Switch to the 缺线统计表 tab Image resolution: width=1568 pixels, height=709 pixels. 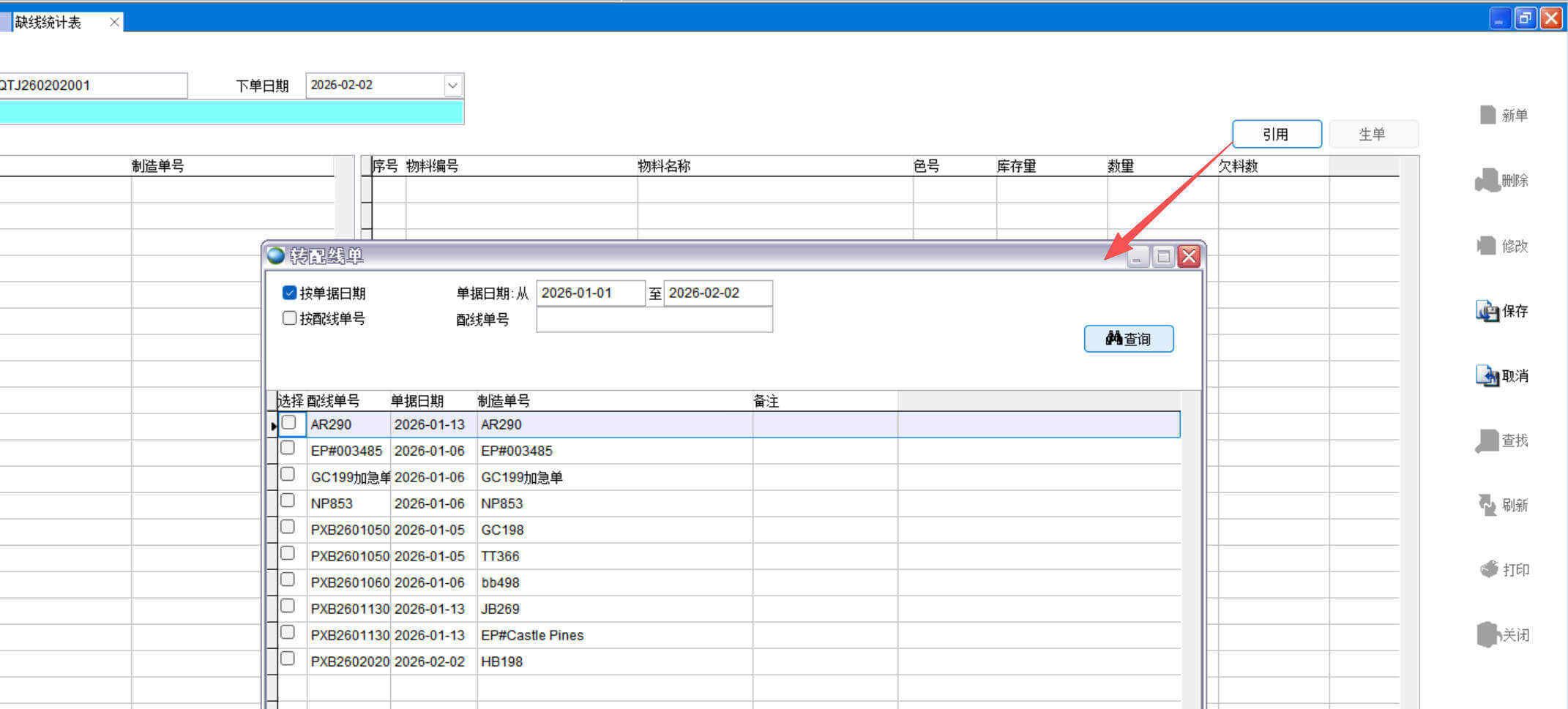(x=49, y=23)
